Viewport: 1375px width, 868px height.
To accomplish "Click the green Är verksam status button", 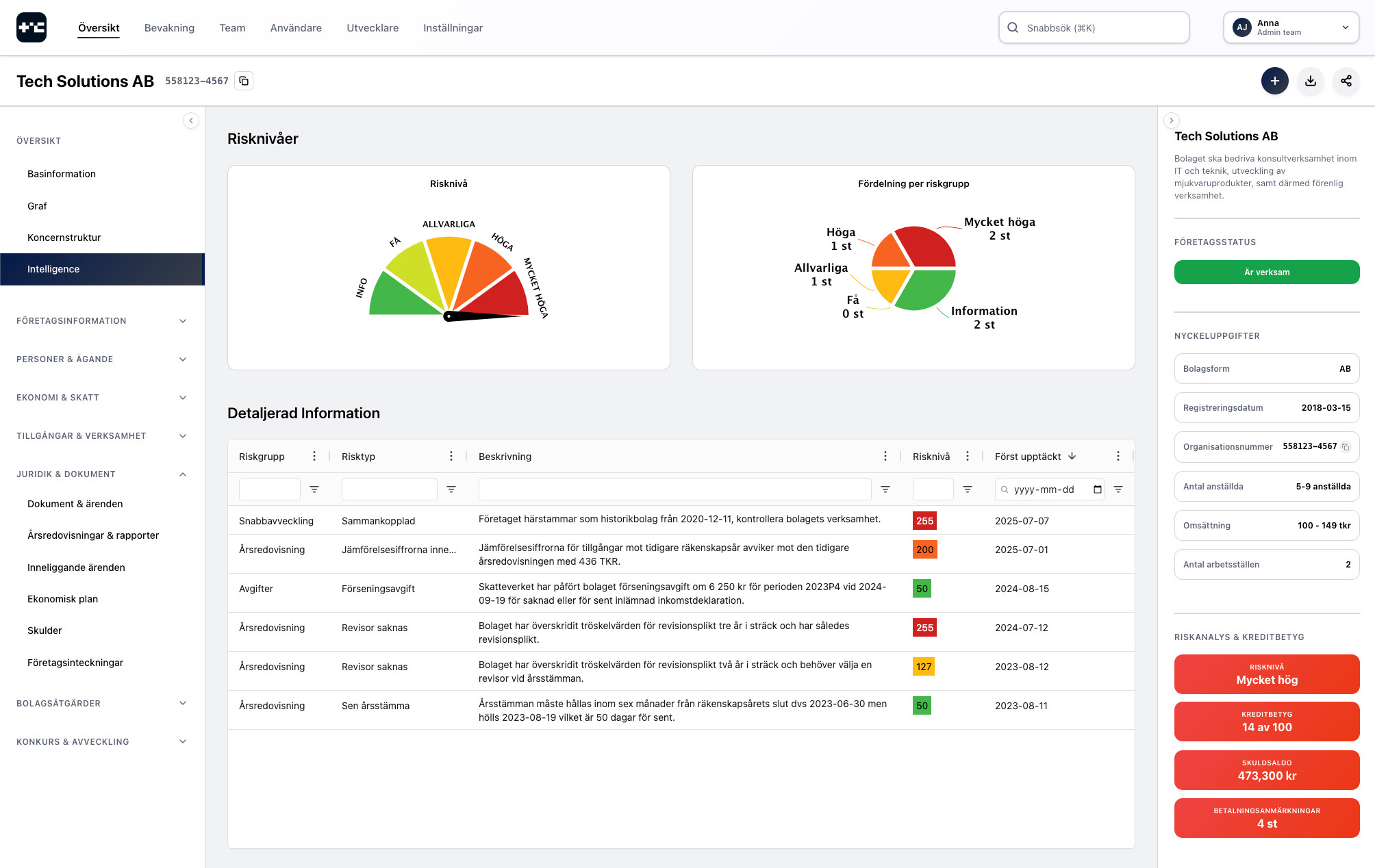I will point(1266,272).
